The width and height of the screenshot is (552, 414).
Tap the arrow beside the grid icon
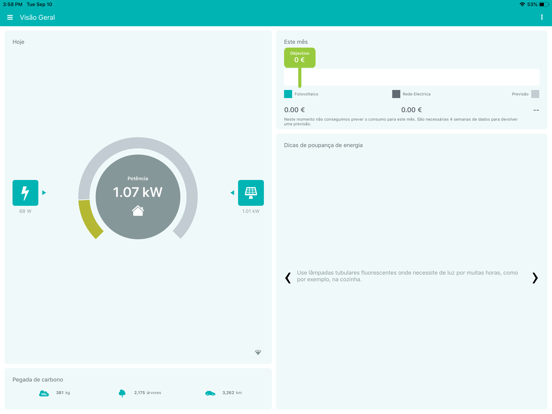point(44,193)
